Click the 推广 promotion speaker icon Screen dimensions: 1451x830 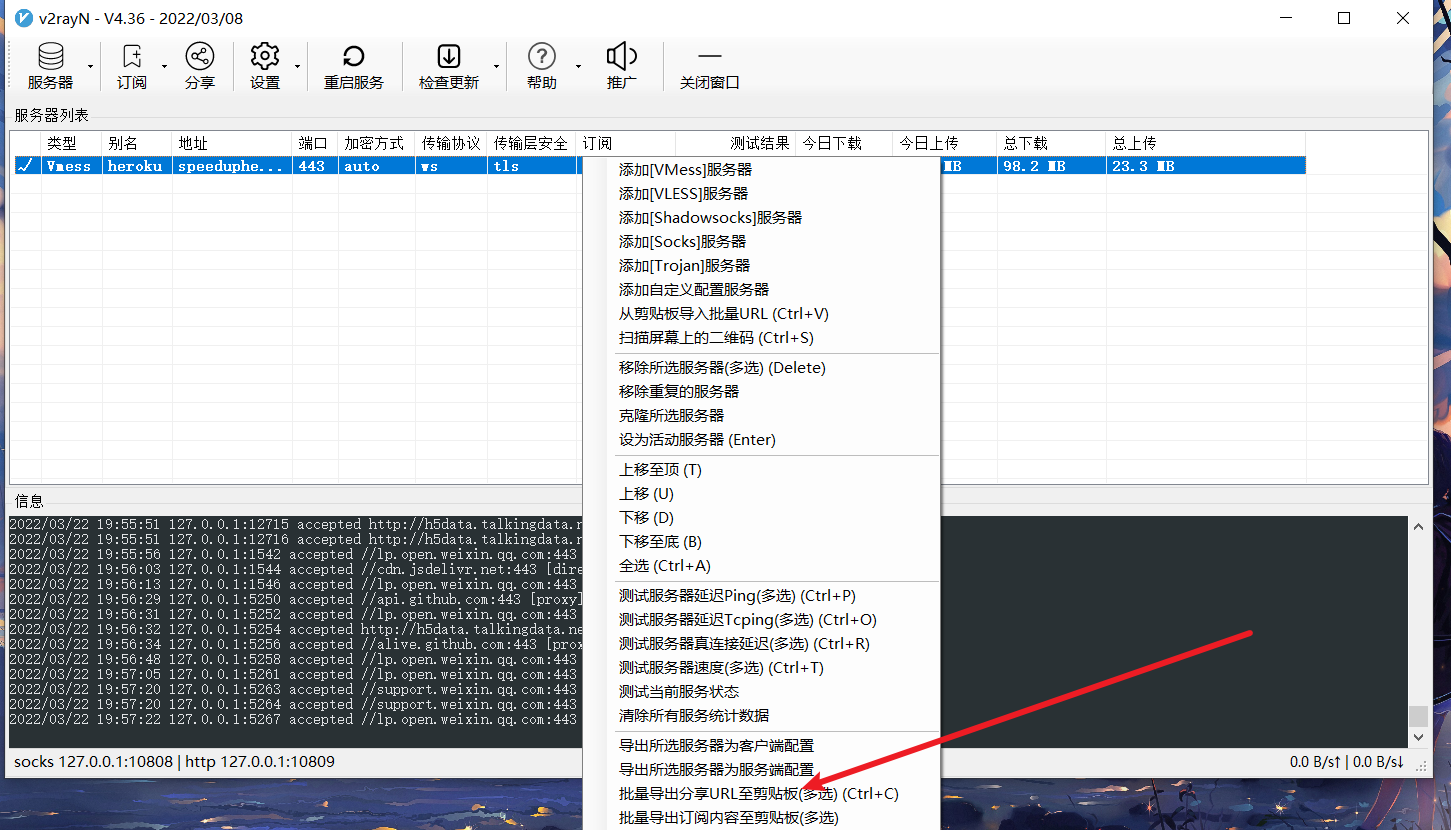coord(622,67)
